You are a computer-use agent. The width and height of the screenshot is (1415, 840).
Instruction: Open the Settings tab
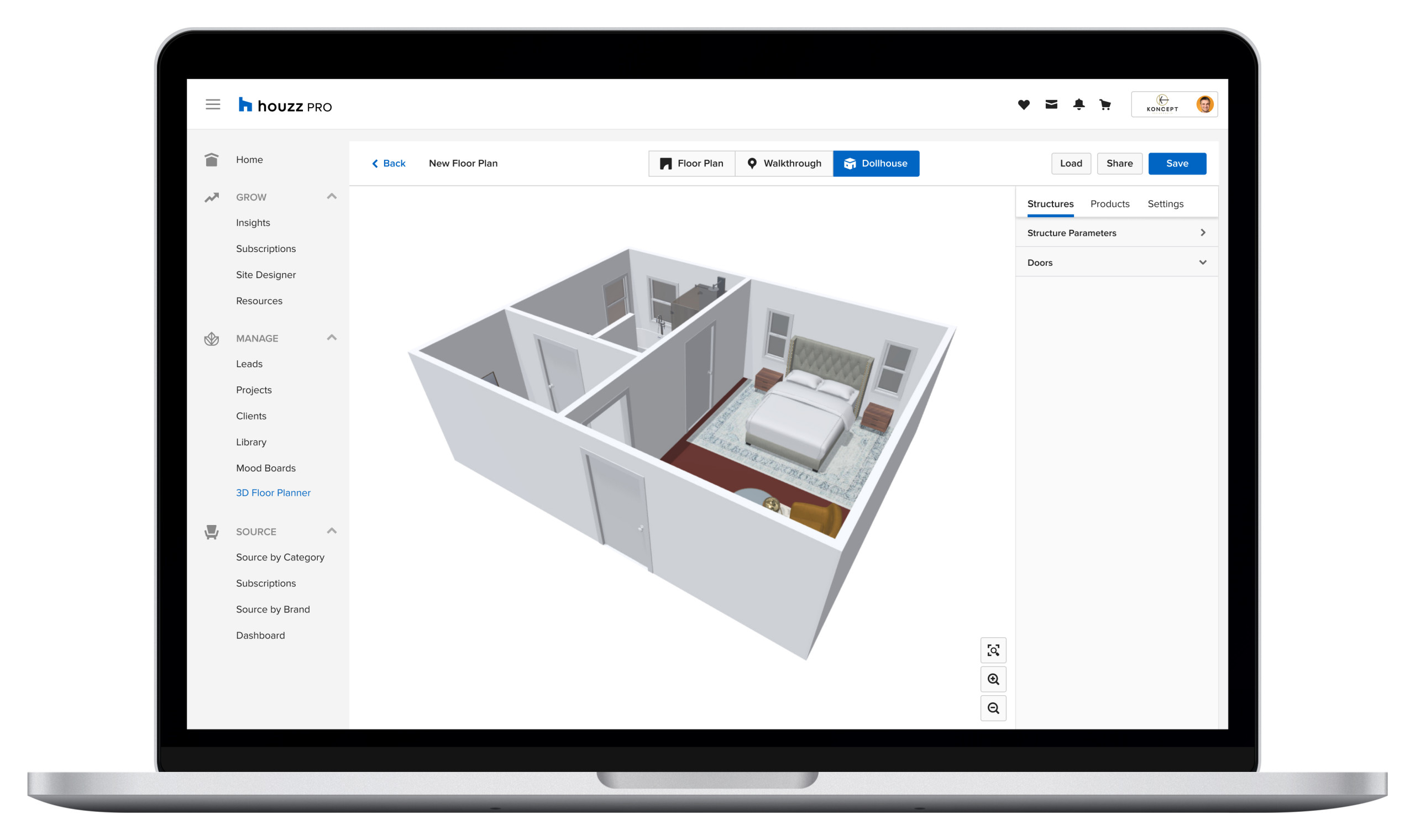coord(1165,204)
